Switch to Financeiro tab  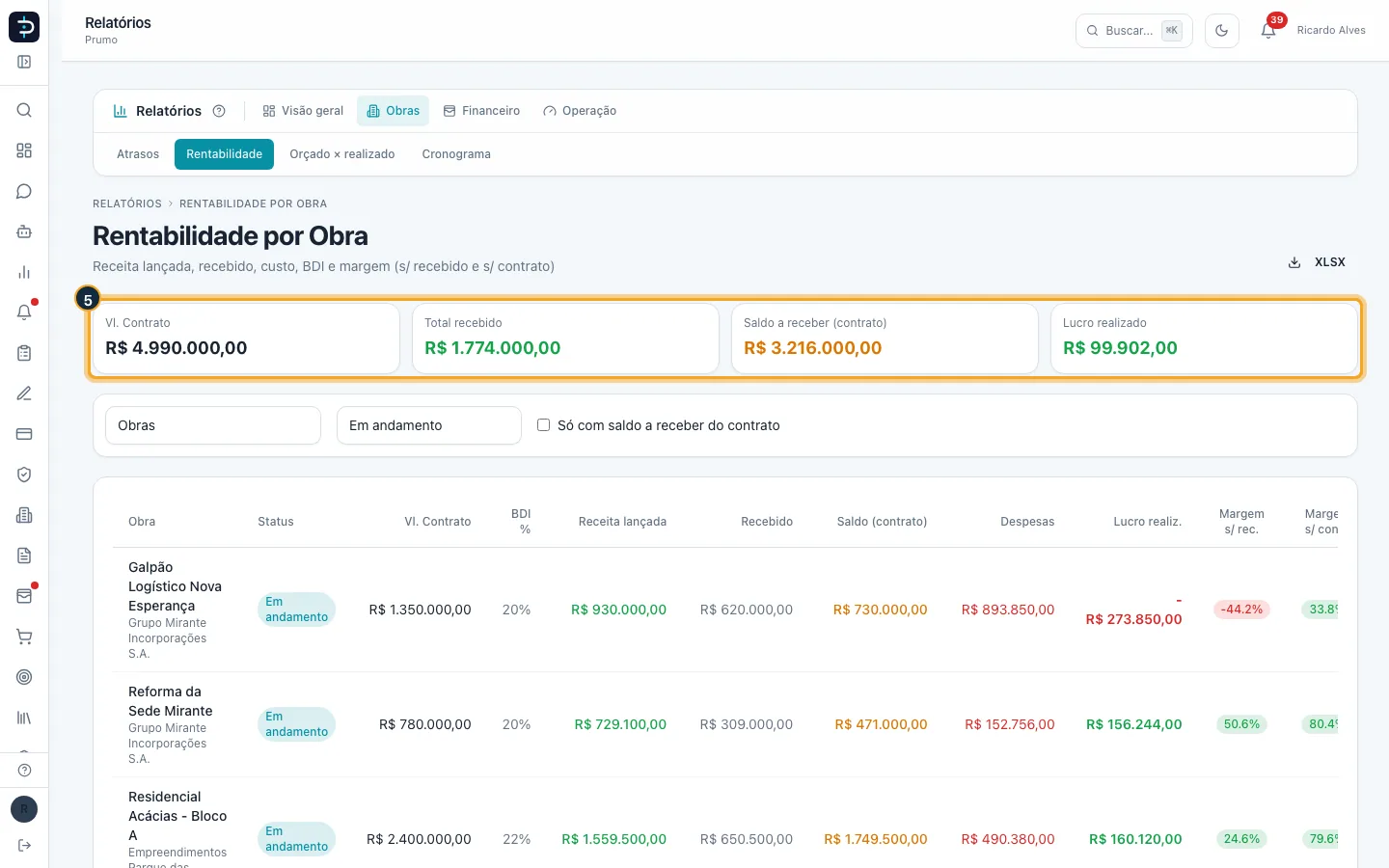481,111
